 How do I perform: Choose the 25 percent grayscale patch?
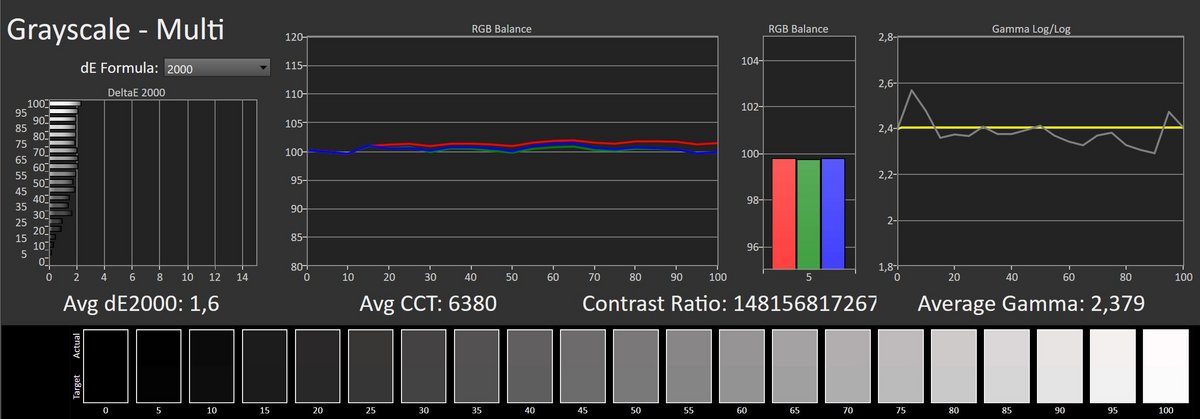pyautogui.click(x=371, y=366)
